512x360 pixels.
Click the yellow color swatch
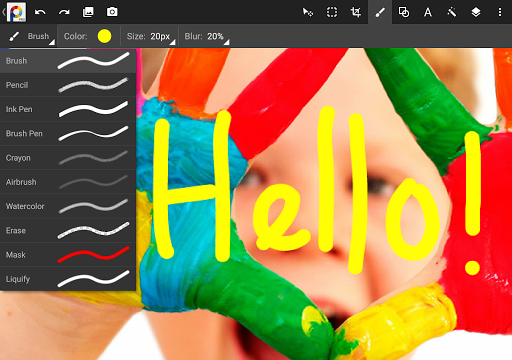104,36
